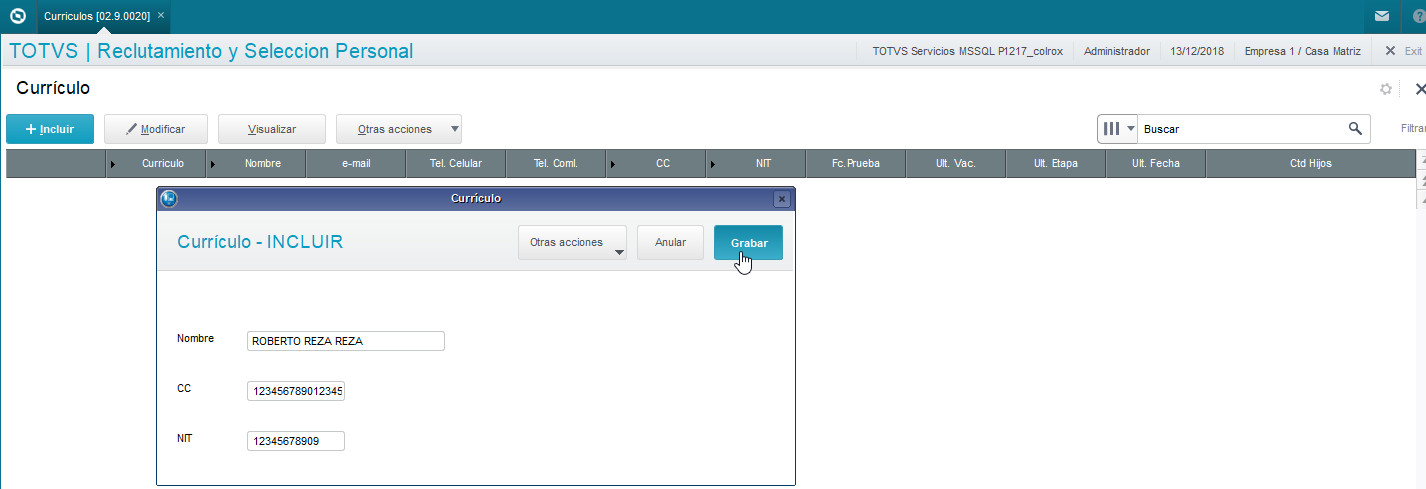Click into the Nombre input field
This screenshot has width=1426, height=489.
click(x=345, y=341)
